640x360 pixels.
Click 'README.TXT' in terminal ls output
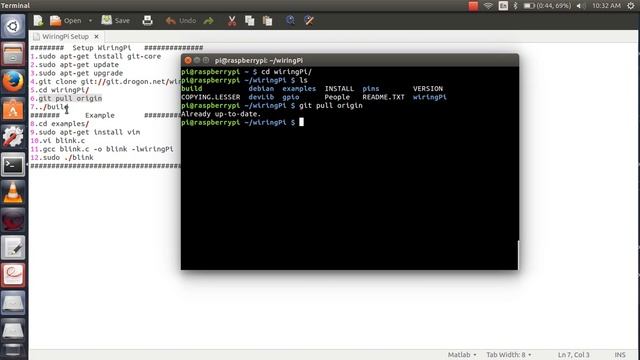383,97
